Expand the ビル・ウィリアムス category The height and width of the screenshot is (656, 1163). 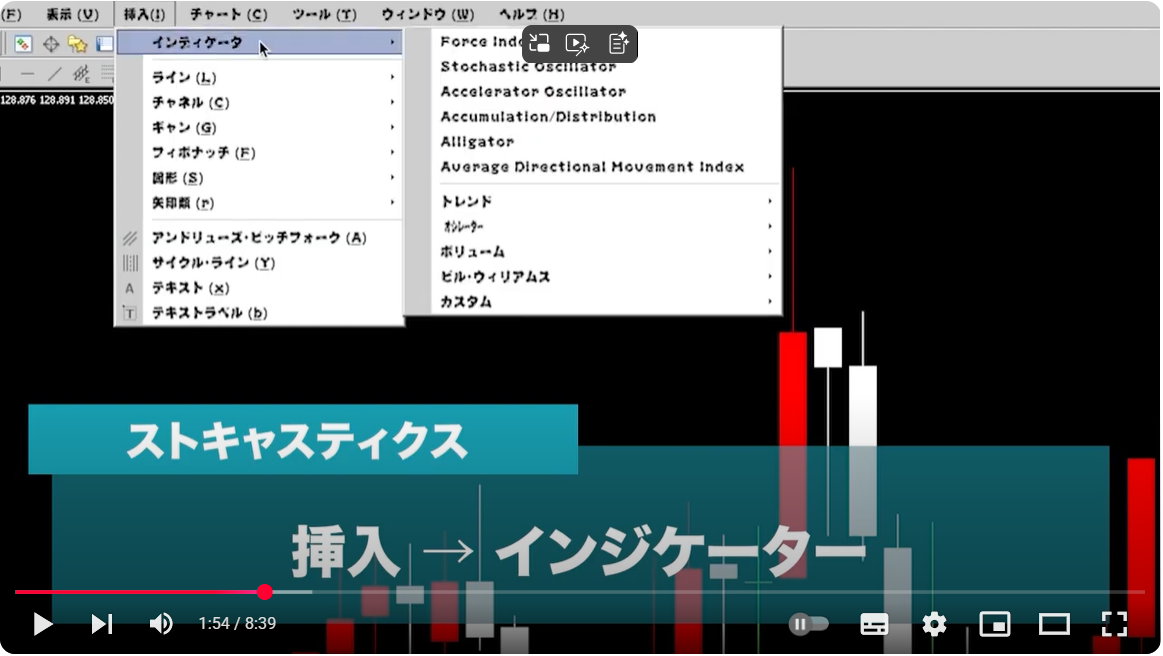606,277
